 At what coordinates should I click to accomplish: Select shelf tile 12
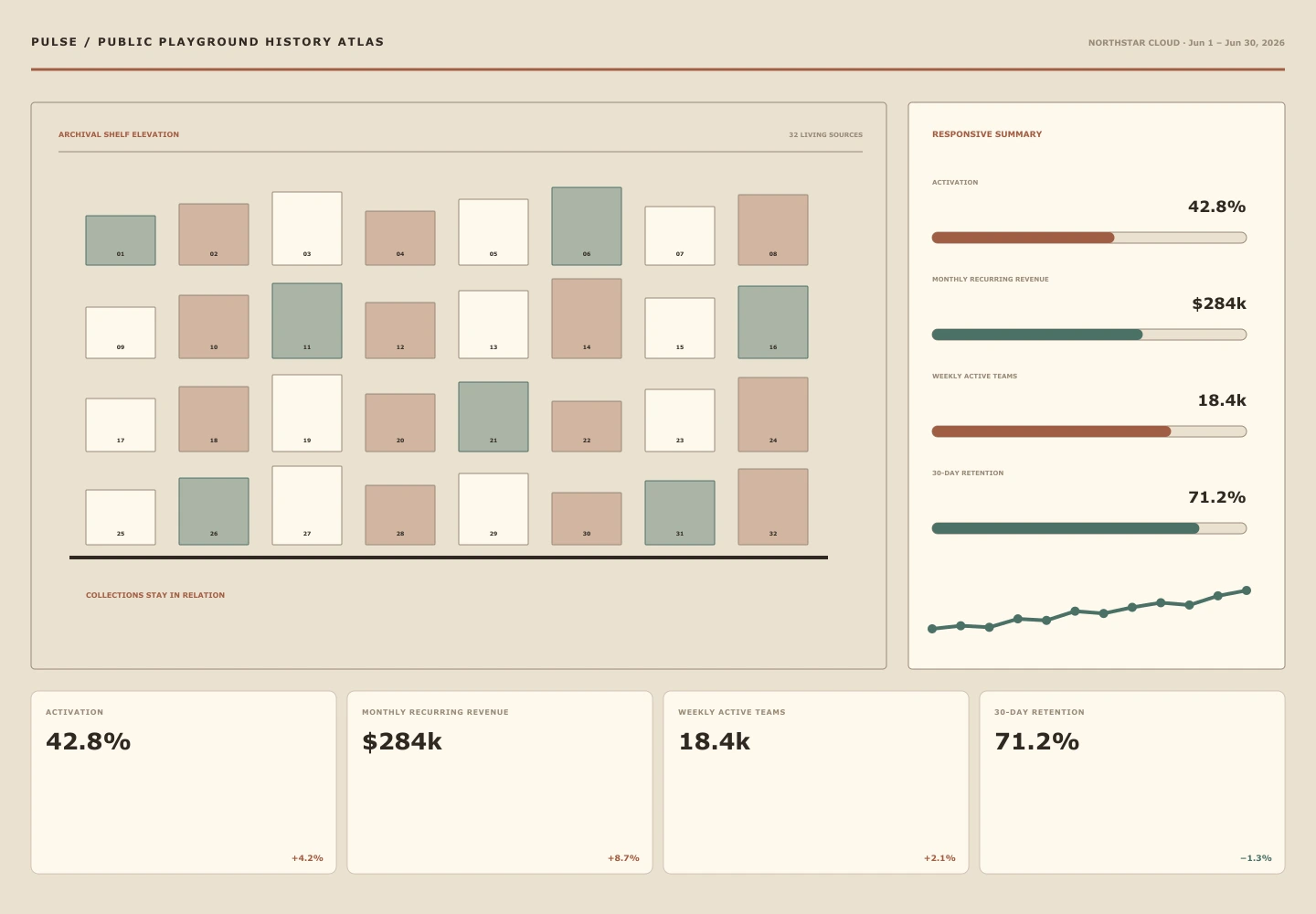[x=400, y=331]
